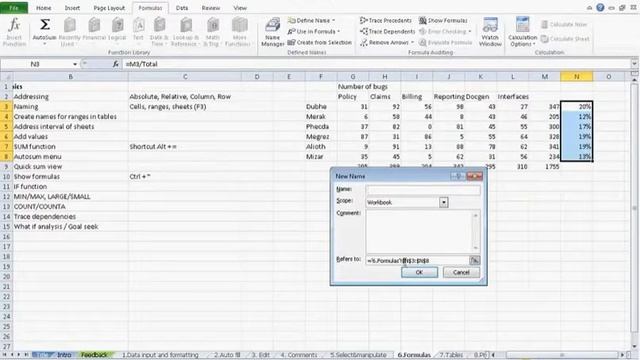The width and height of the screenshot is (640, 360).
Task: Select column N header
Action: (576, 77)
